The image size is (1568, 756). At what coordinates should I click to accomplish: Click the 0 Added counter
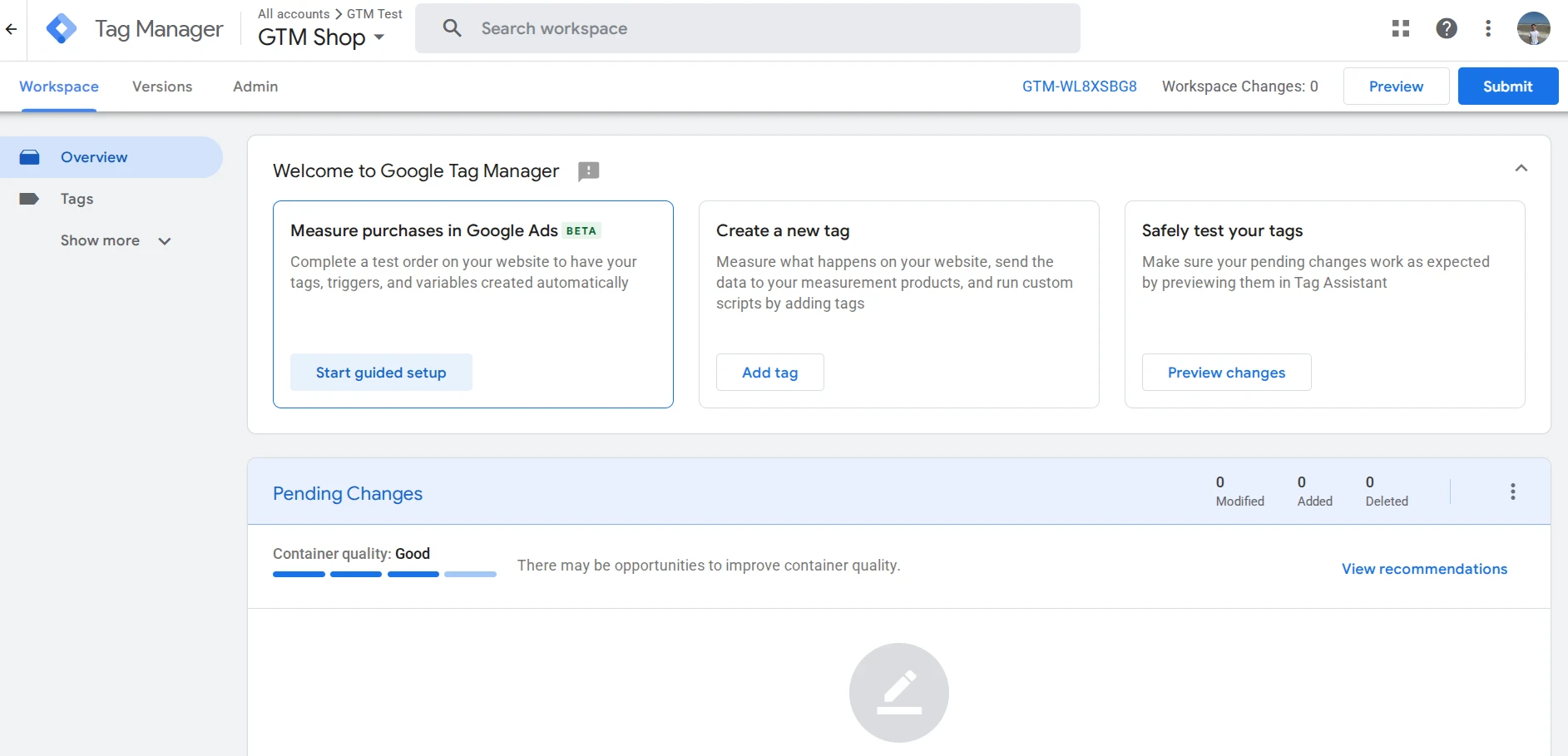(1315, 492)
